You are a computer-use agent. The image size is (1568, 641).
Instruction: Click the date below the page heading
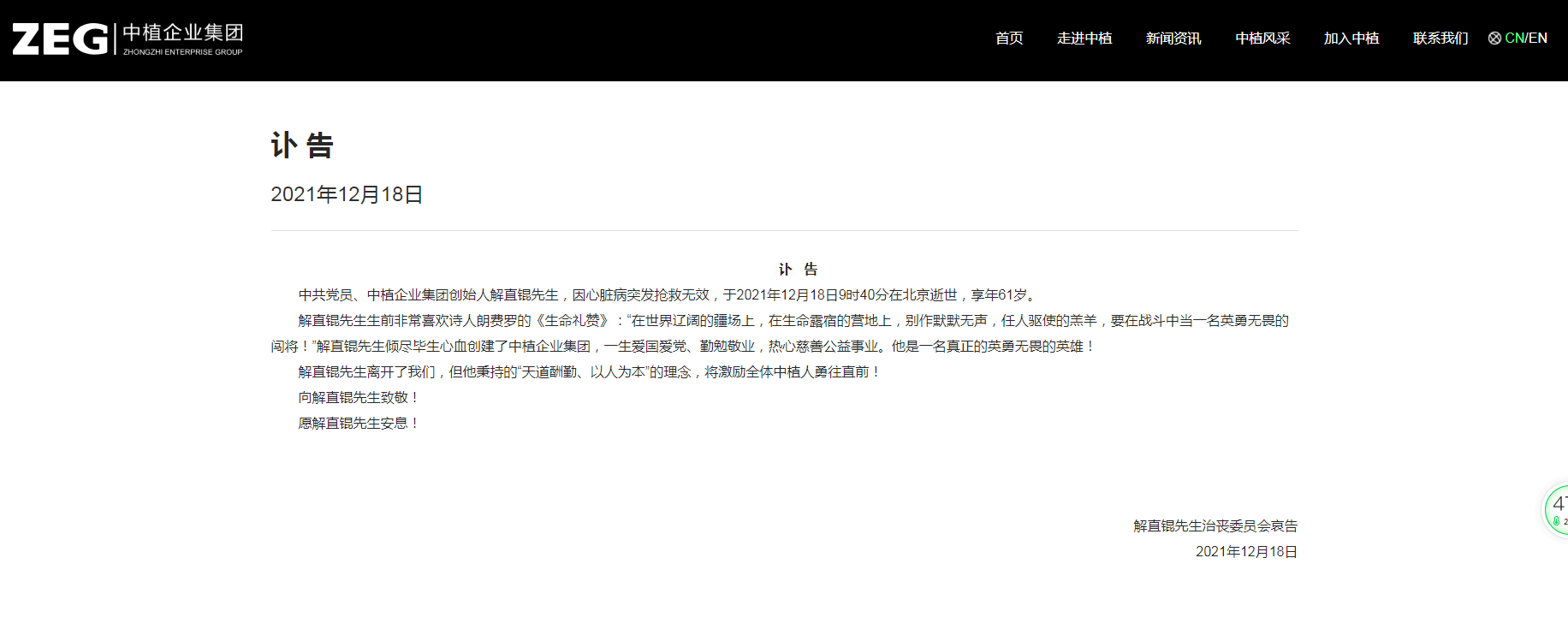click(347, 194)
